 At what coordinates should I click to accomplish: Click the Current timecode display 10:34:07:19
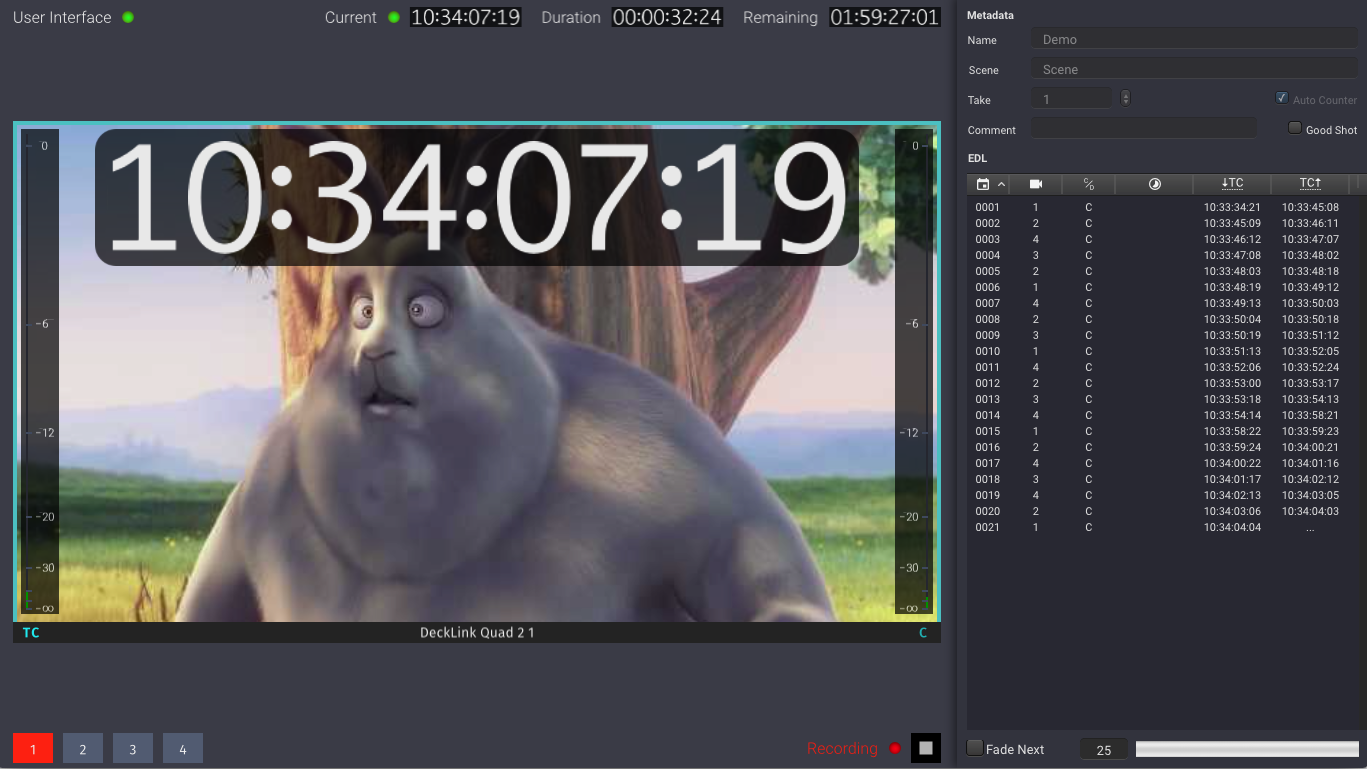(x=466, y=17)
